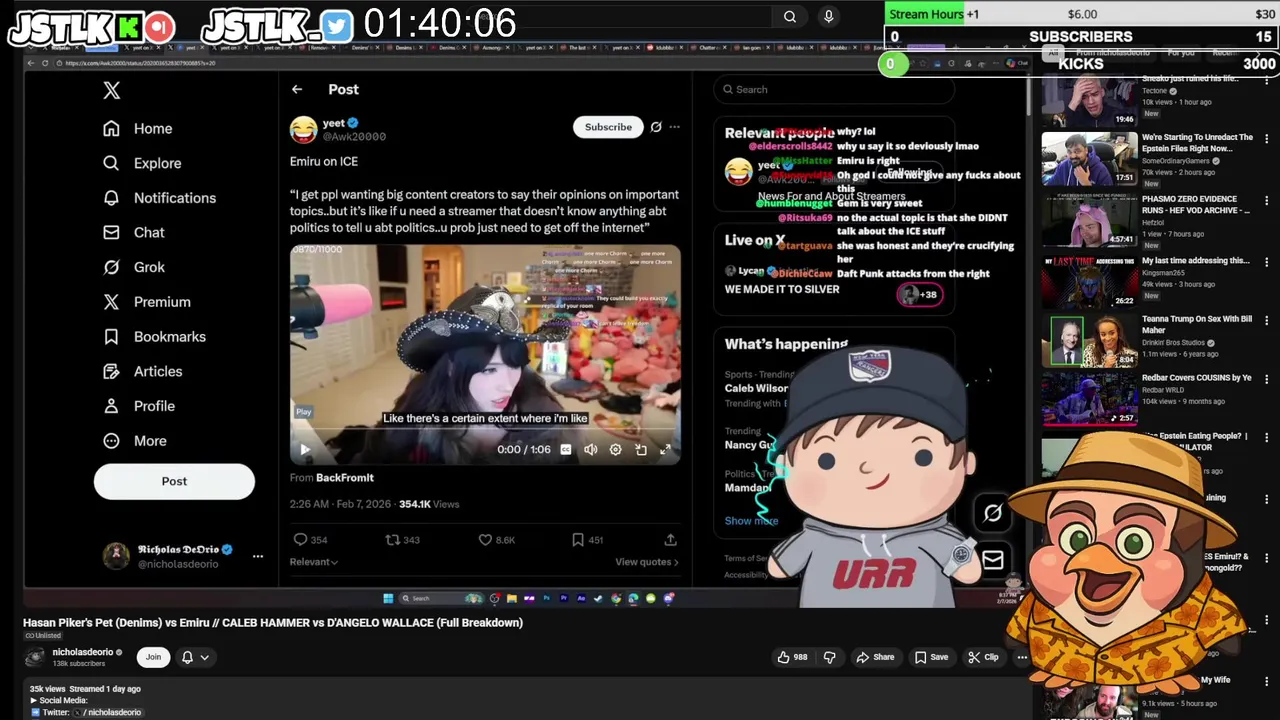The width and height of the screenshot is (1280, 720).
Task: Open BackFromIt source link
Action: coord(345,478)
